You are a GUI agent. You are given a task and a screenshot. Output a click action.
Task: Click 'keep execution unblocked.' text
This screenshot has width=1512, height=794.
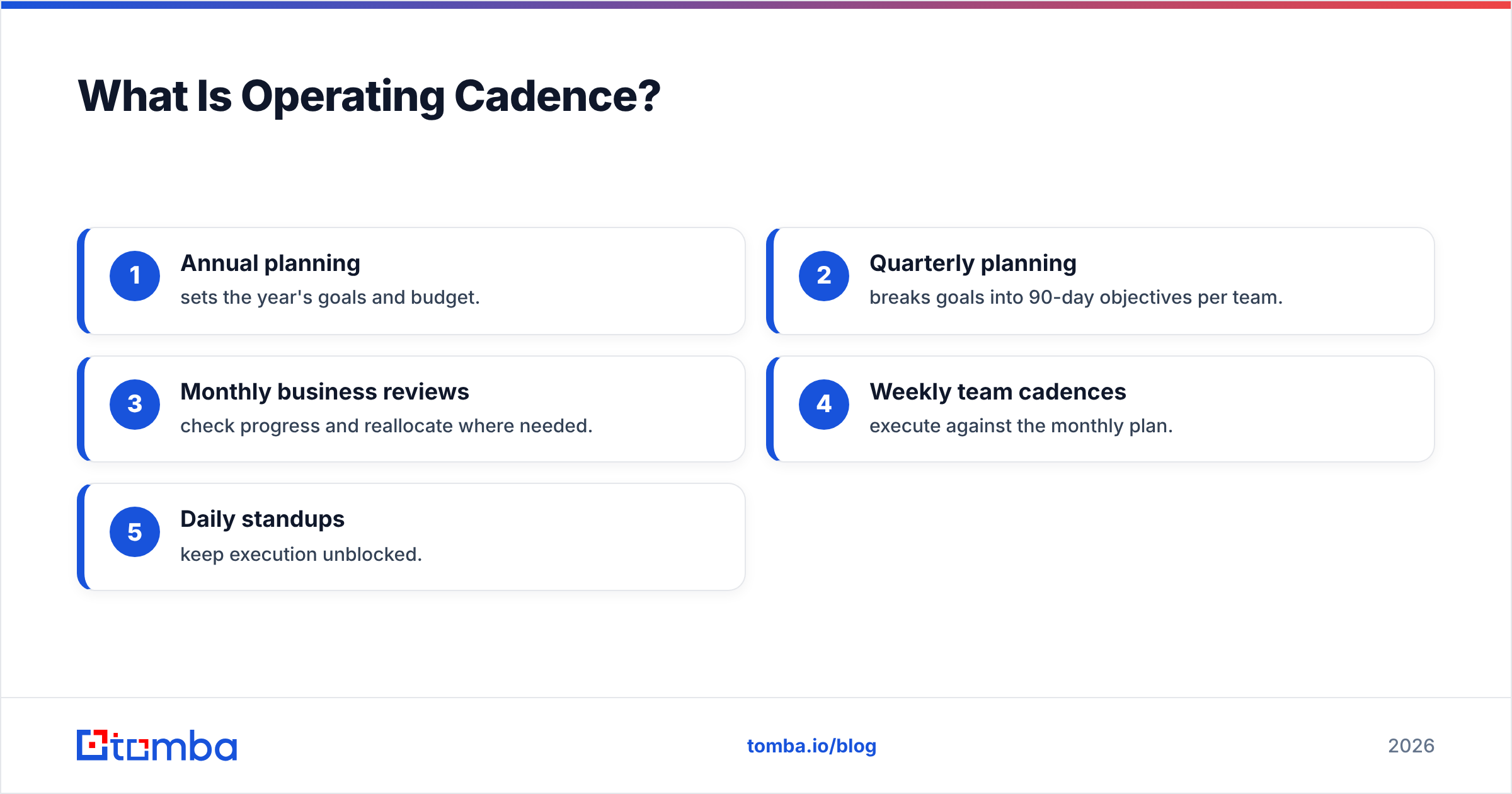301,555
